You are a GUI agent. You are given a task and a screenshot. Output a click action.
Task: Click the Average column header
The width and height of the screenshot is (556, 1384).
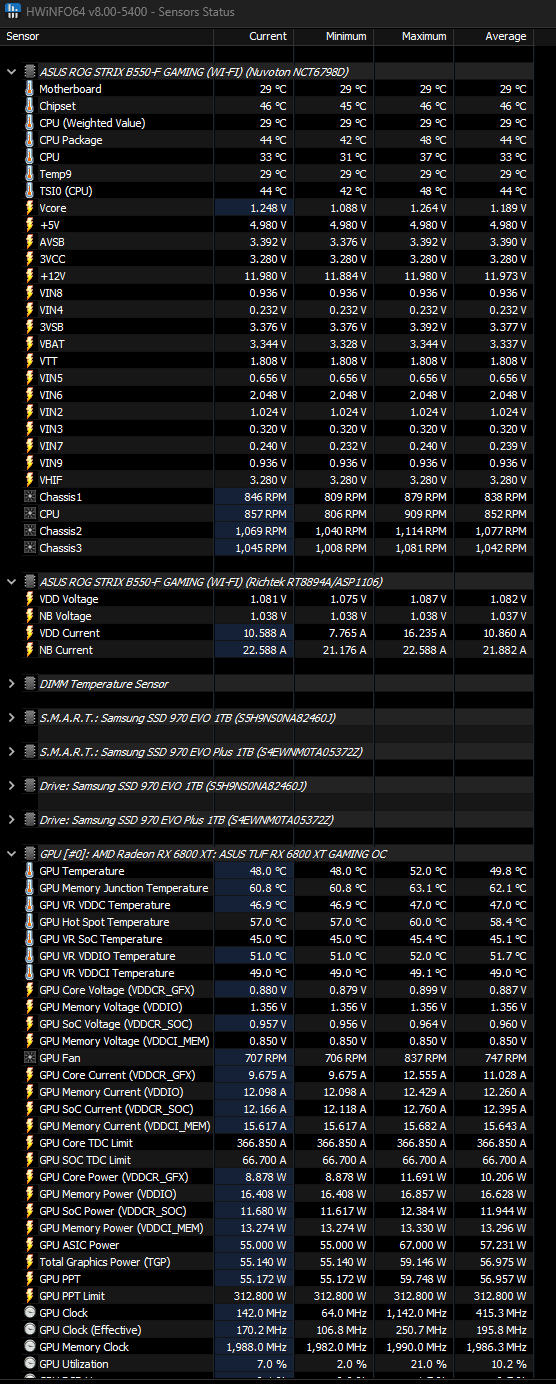coord(494,36)
